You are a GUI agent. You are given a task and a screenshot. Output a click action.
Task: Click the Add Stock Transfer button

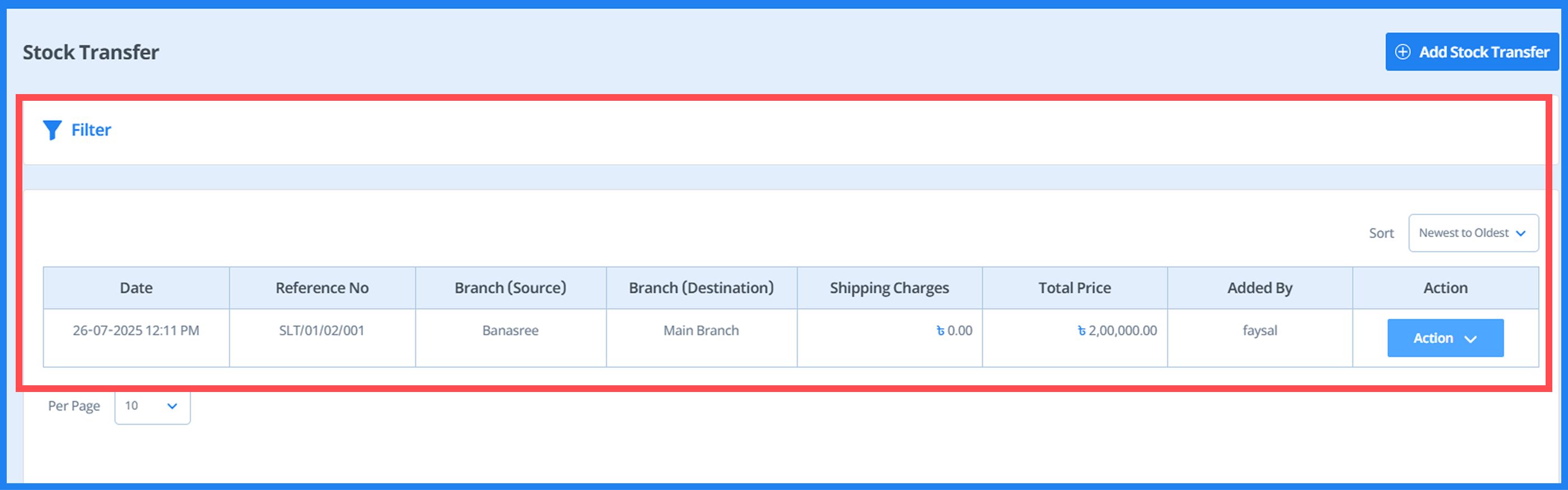(x=1471, y=52)
